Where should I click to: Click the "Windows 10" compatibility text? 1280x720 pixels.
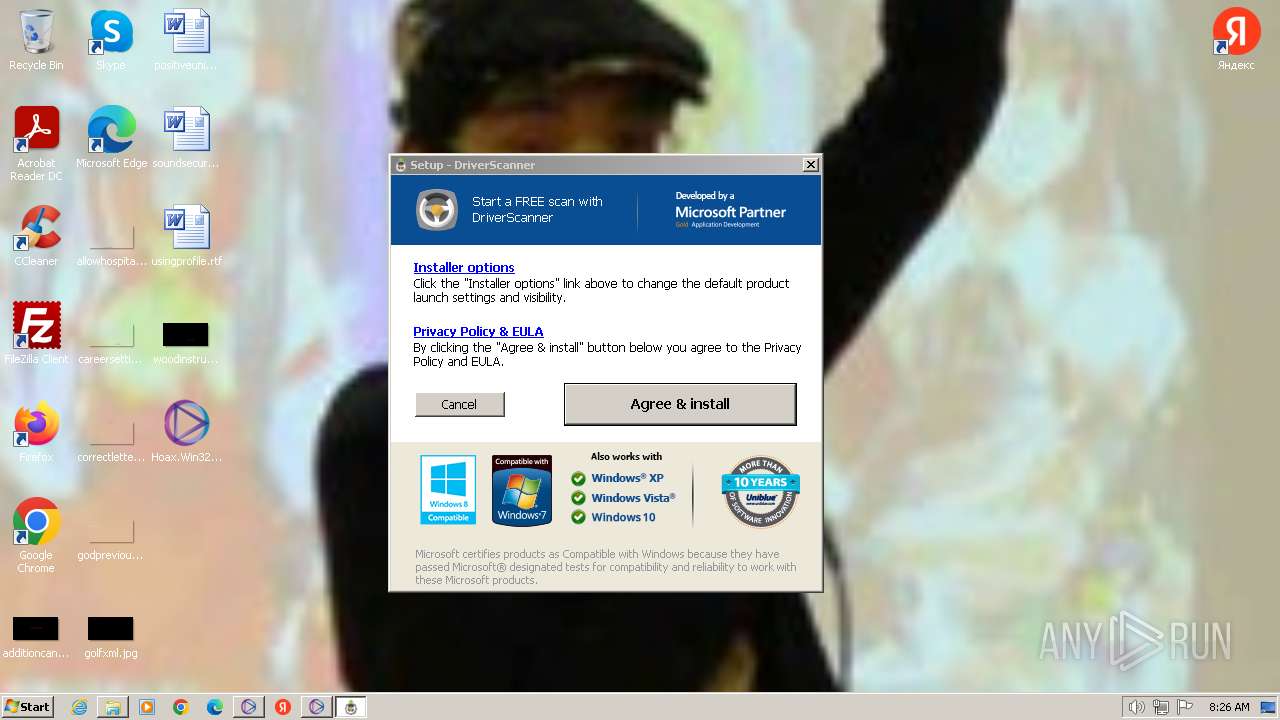coord(623,517)
